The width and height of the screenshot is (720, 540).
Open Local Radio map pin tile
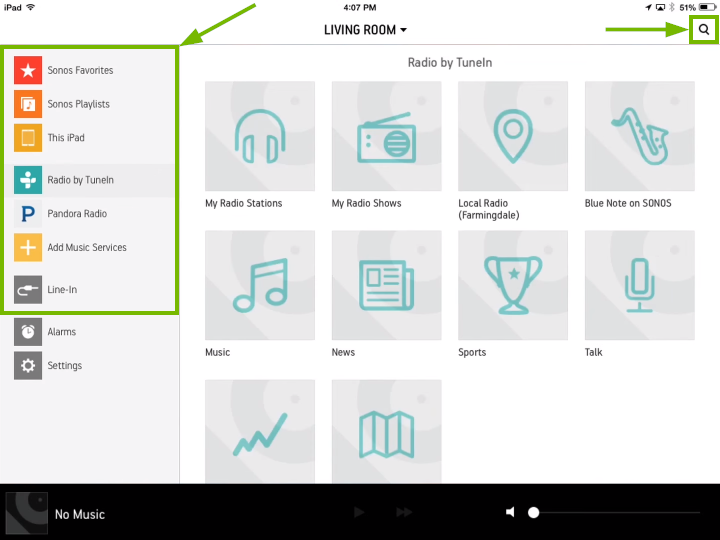coord(513,136)
